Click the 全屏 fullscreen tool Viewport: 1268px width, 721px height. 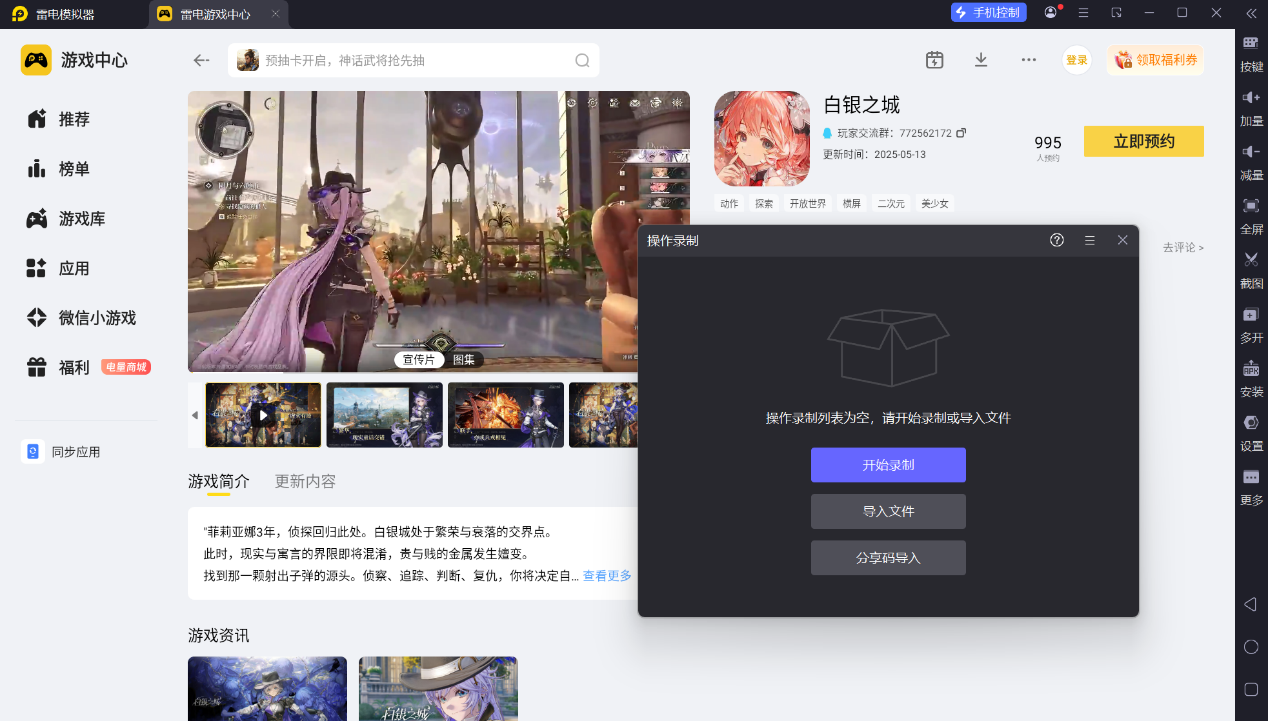[x=1251, y=216]
